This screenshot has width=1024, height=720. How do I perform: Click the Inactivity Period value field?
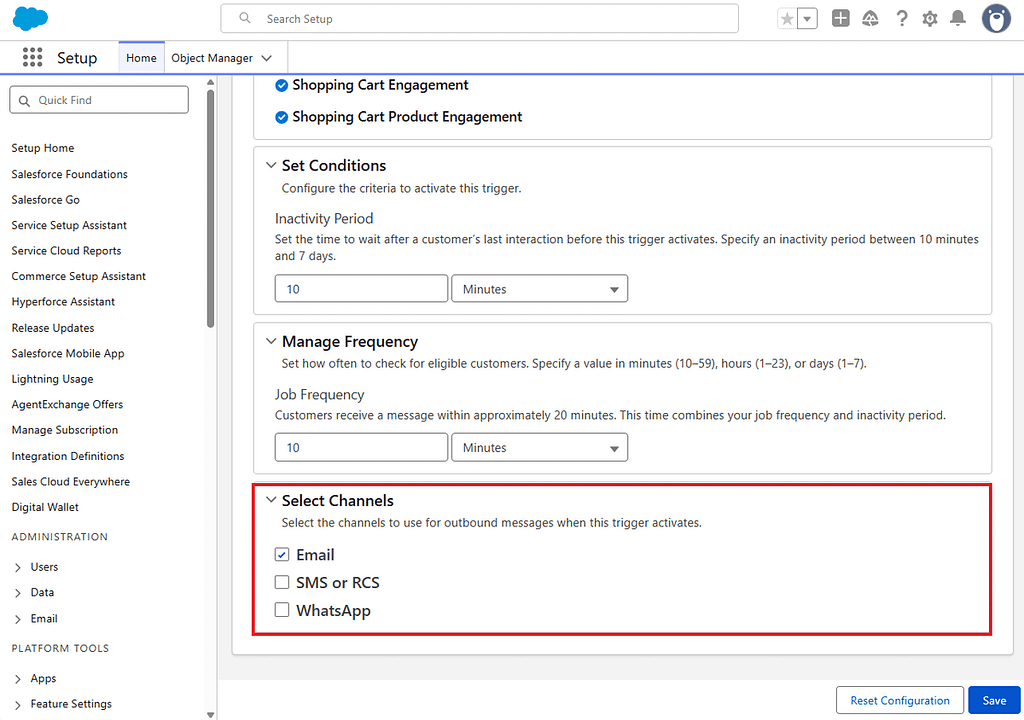point(361,289)
